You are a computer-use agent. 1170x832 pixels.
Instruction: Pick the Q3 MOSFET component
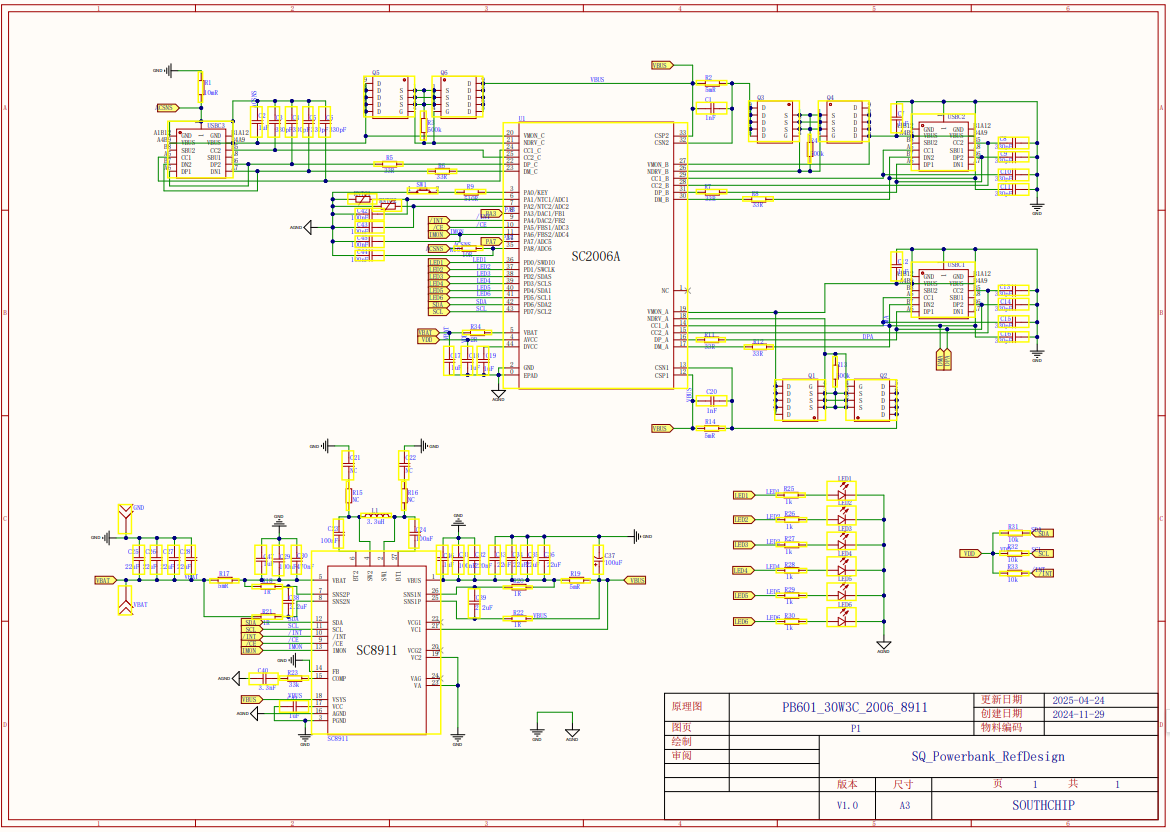pos(776,122)
